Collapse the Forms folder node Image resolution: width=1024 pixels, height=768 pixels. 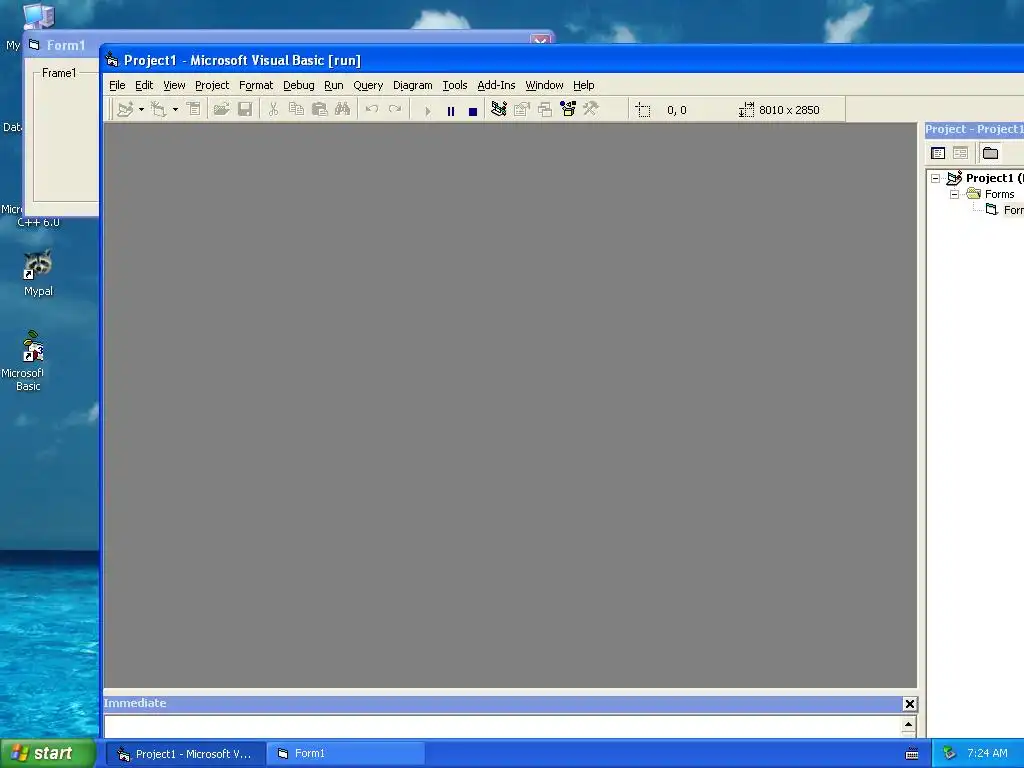click(954, 194)
